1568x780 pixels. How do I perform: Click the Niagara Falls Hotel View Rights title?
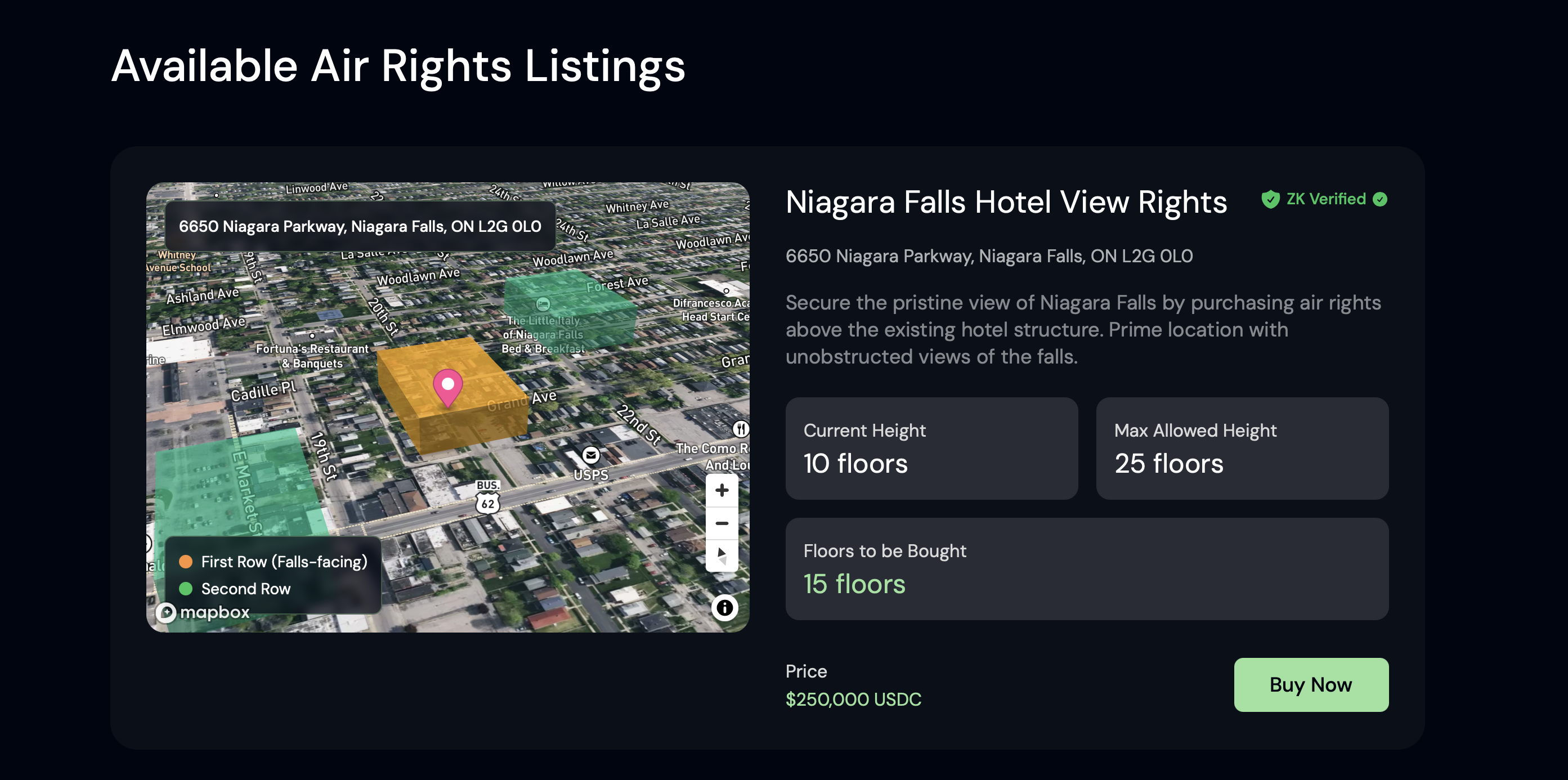coord(1006,201)
